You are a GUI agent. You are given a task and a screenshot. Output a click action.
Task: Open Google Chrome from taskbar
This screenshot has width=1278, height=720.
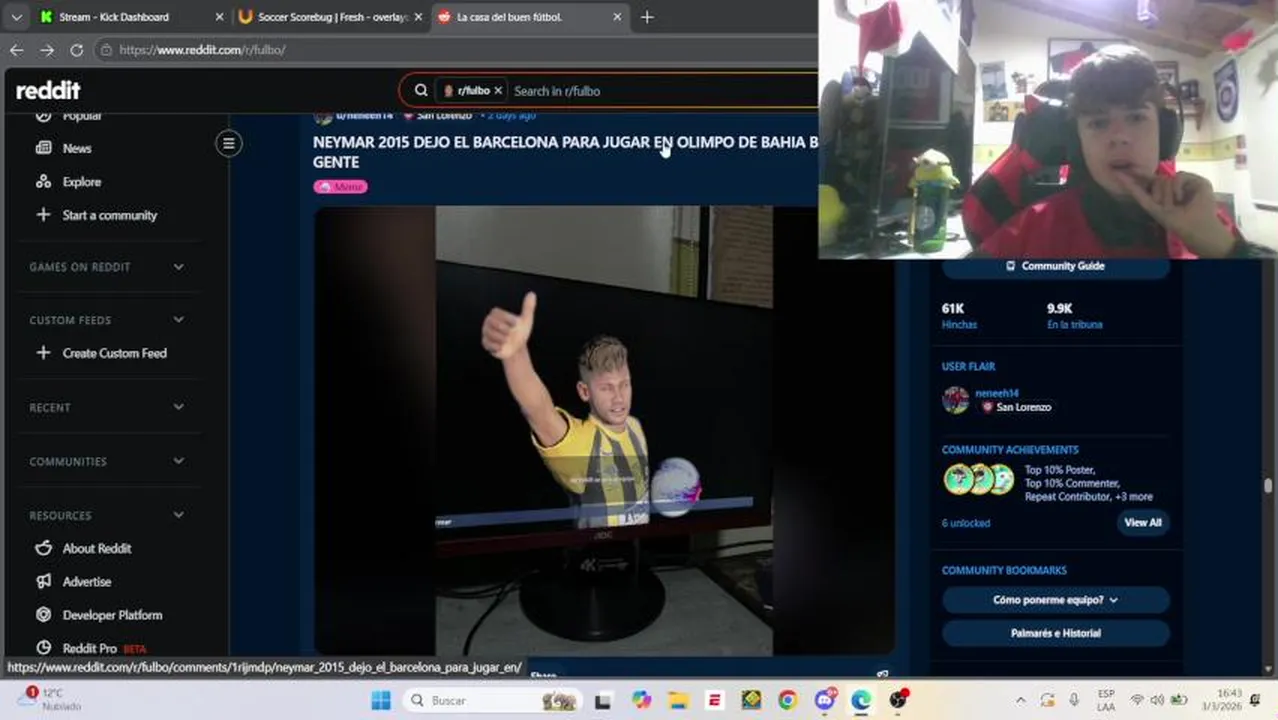point(788,700)
